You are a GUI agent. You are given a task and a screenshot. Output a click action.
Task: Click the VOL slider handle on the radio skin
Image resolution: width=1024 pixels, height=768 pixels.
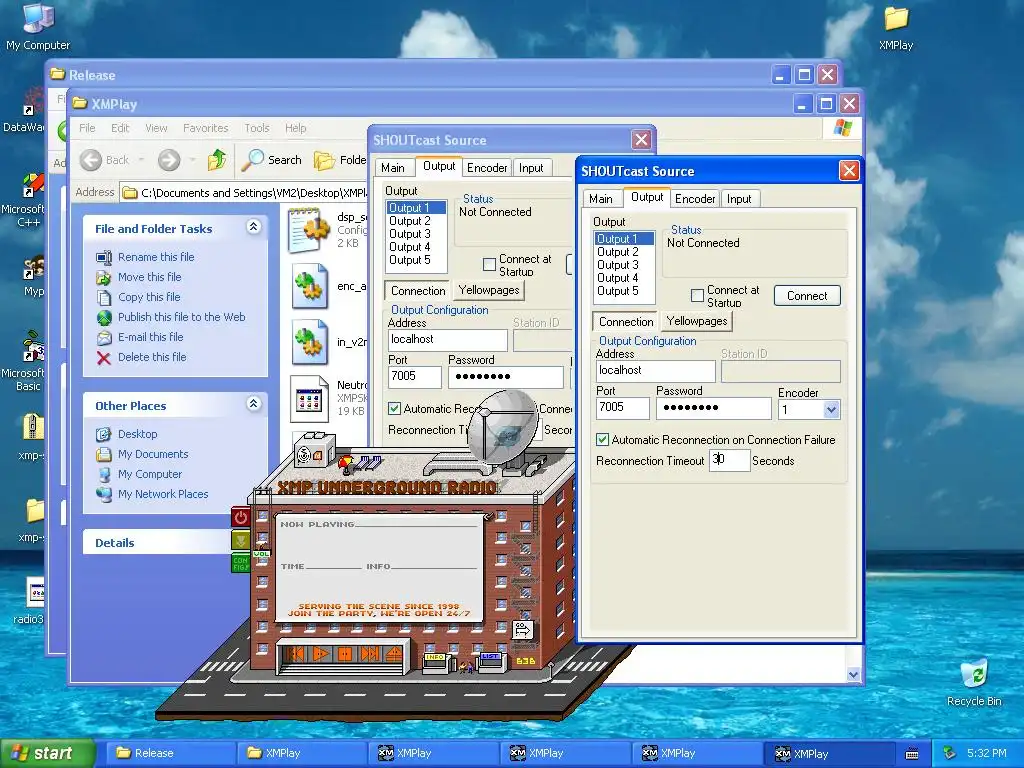click(261, 554)
